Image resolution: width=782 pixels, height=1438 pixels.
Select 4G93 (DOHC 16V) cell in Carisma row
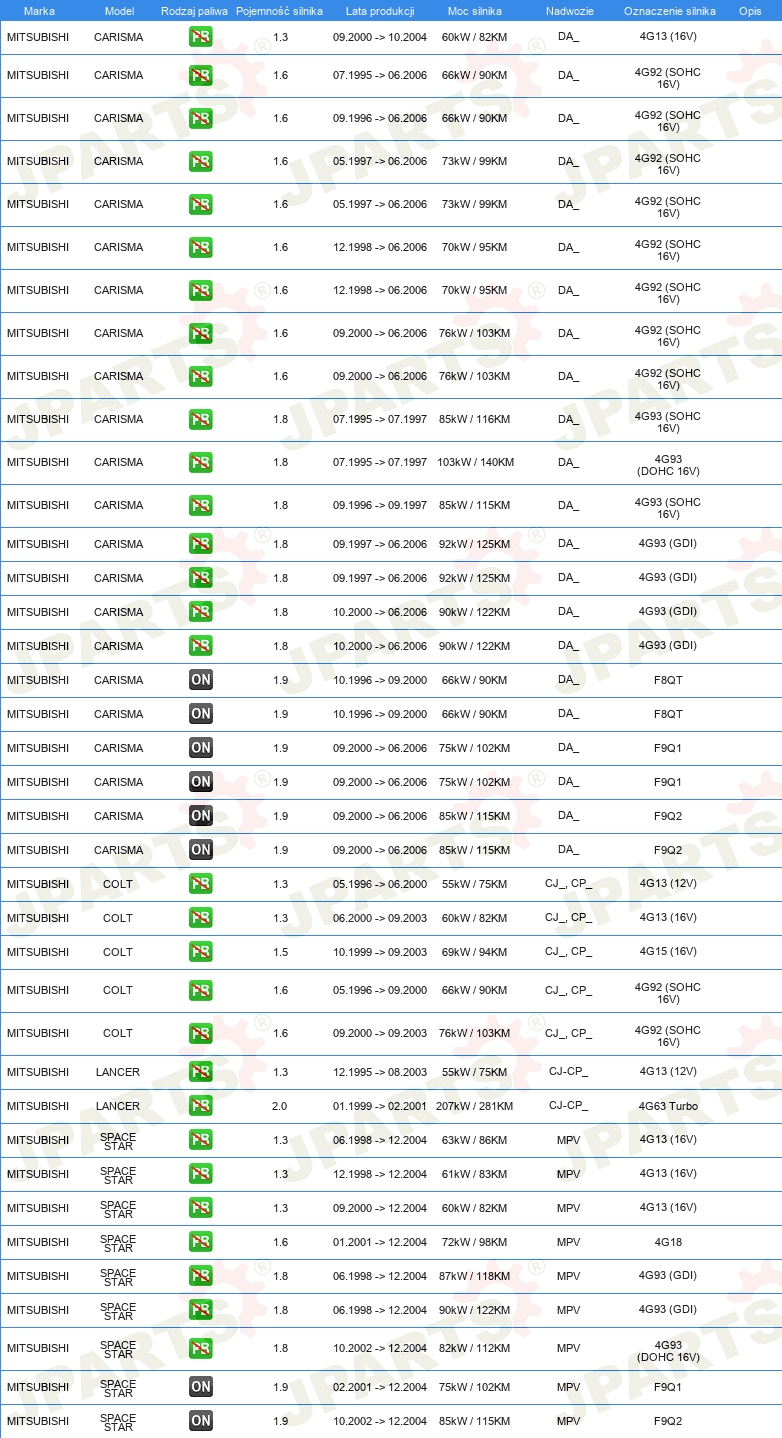(x=668, y=464)
